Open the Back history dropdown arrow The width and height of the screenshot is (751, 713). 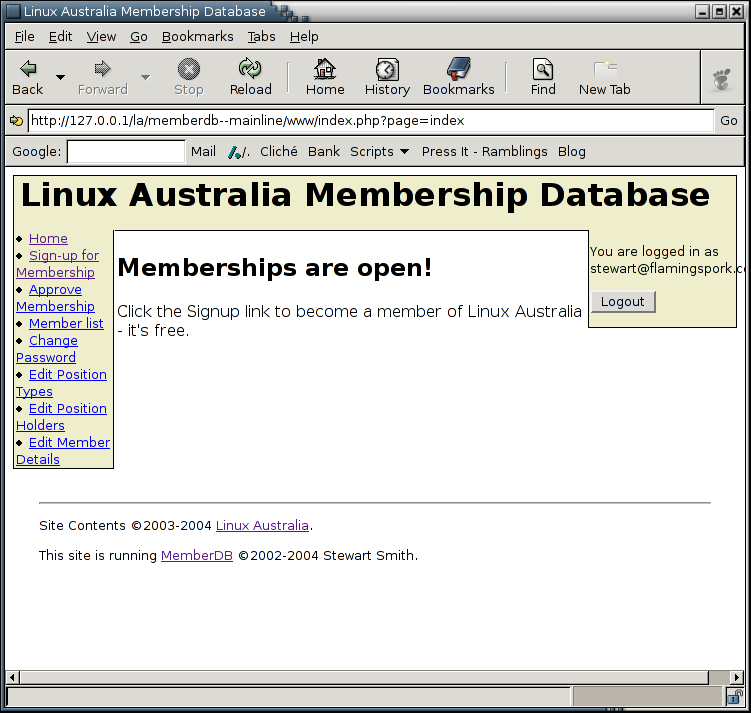point(60,77)
